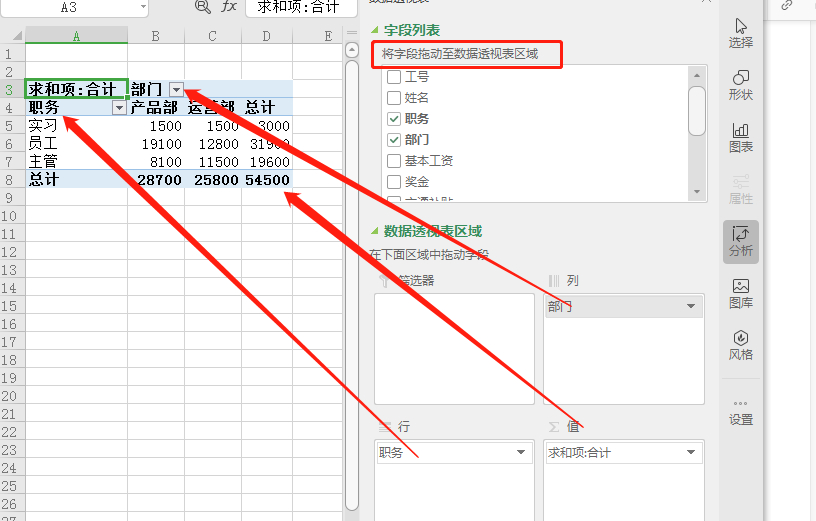
Task: Open the 职务 dropdown in the 行 area
Action: (x=520, y=452)
